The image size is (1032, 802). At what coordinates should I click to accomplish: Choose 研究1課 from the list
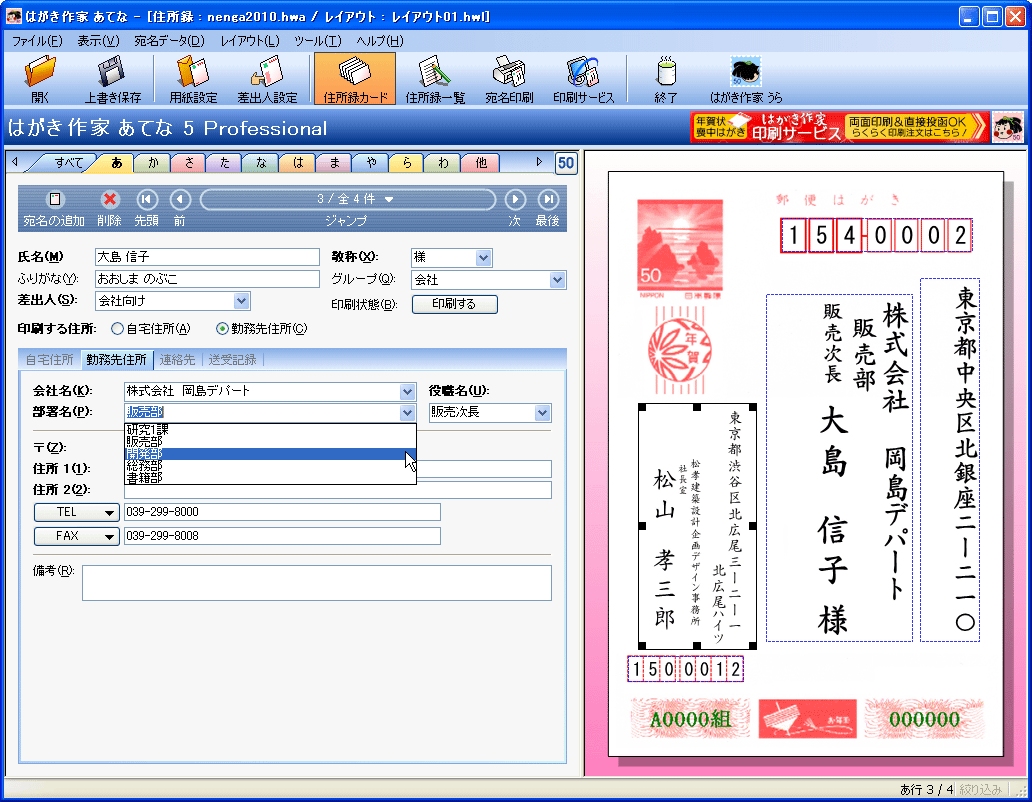click(x=270, y=430)
